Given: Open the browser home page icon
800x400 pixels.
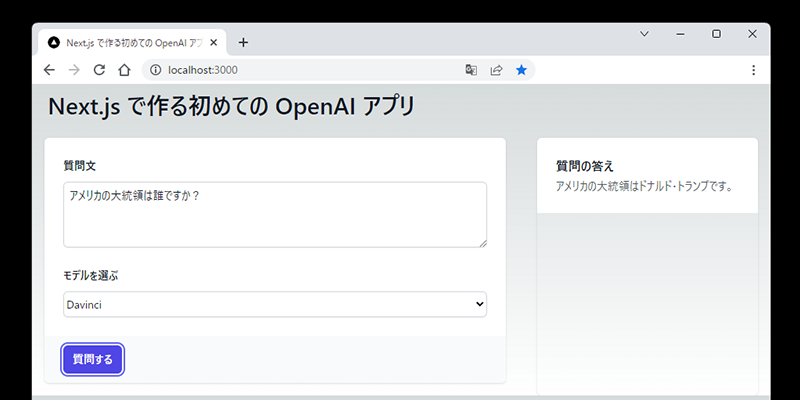Looking at the screenshot, I should 124,70.
